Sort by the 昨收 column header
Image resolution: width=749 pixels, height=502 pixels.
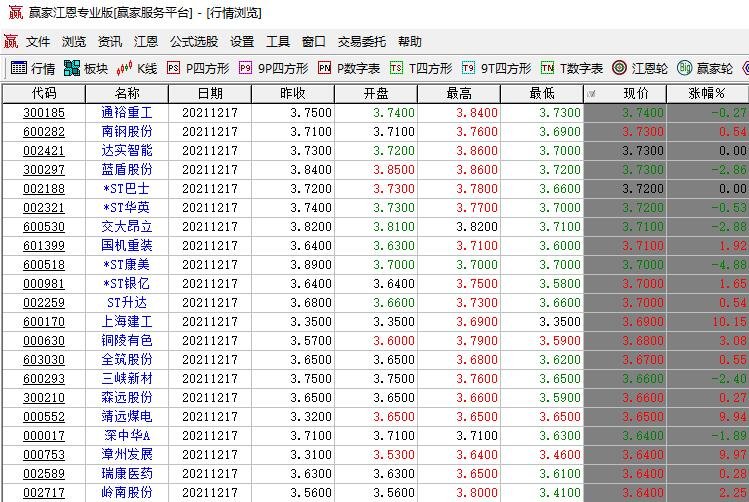(x=293, y=94)
